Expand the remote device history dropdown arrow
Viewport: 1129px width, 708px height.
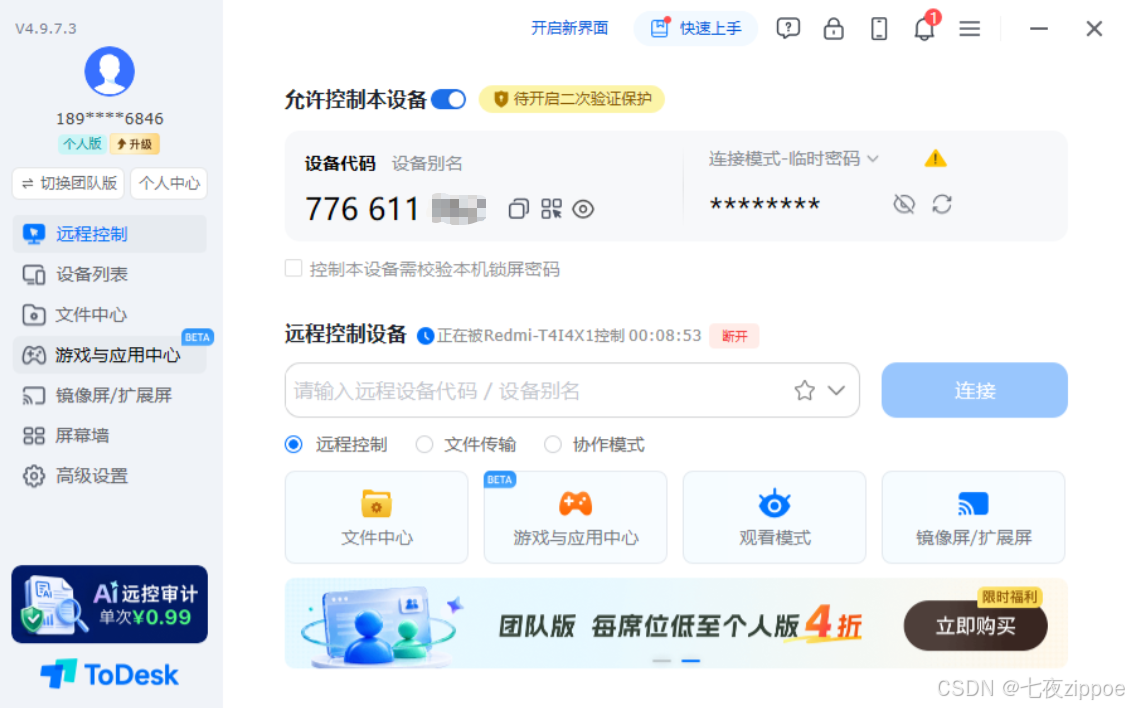point(836,390)
